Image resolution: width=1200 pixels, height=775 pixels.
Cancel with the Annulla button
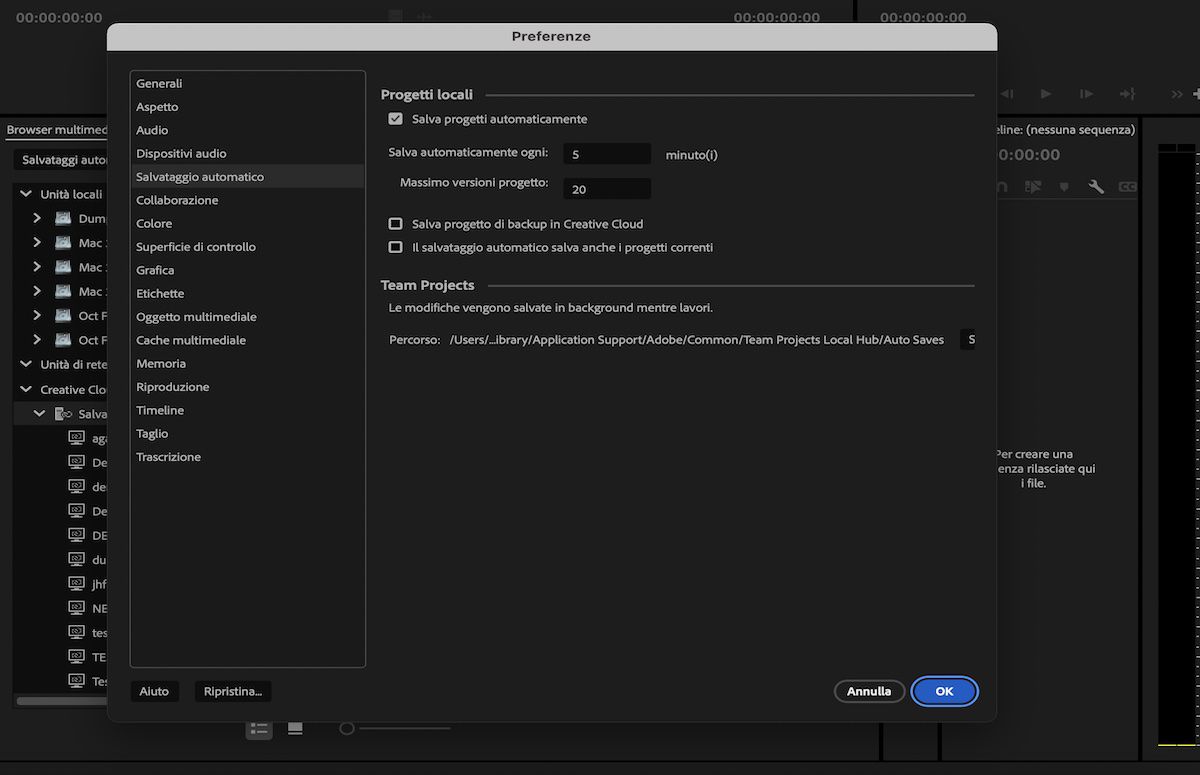pyautogui.click(x=869, y=691)
